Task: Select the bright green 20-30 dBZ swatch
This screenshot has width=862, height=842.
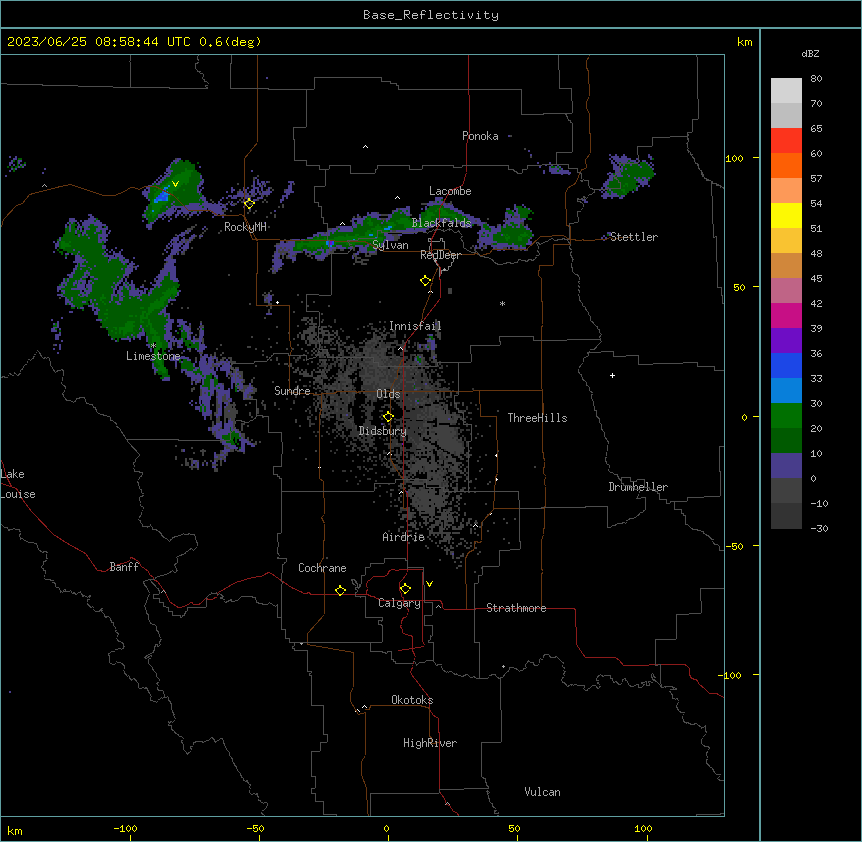Action: [786, 416]
